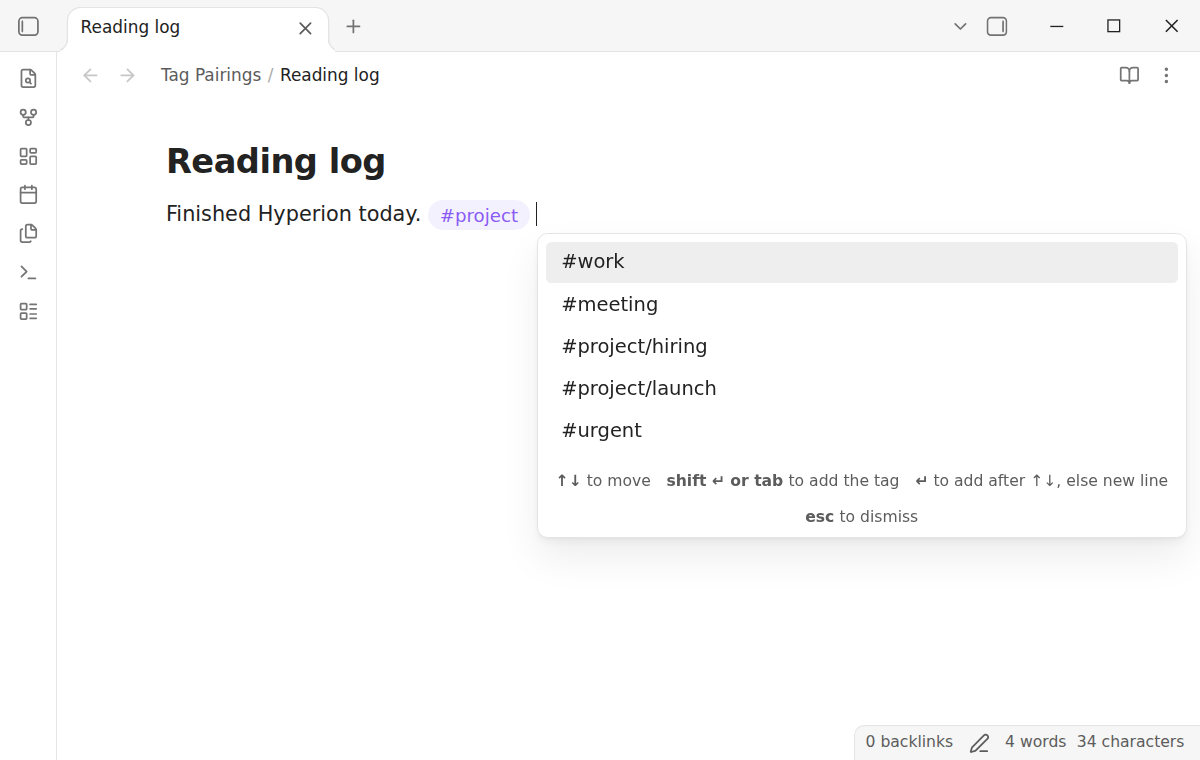Click the #project tag pill
Viewport: 1200px width, 760px height.
coord(479,215)
